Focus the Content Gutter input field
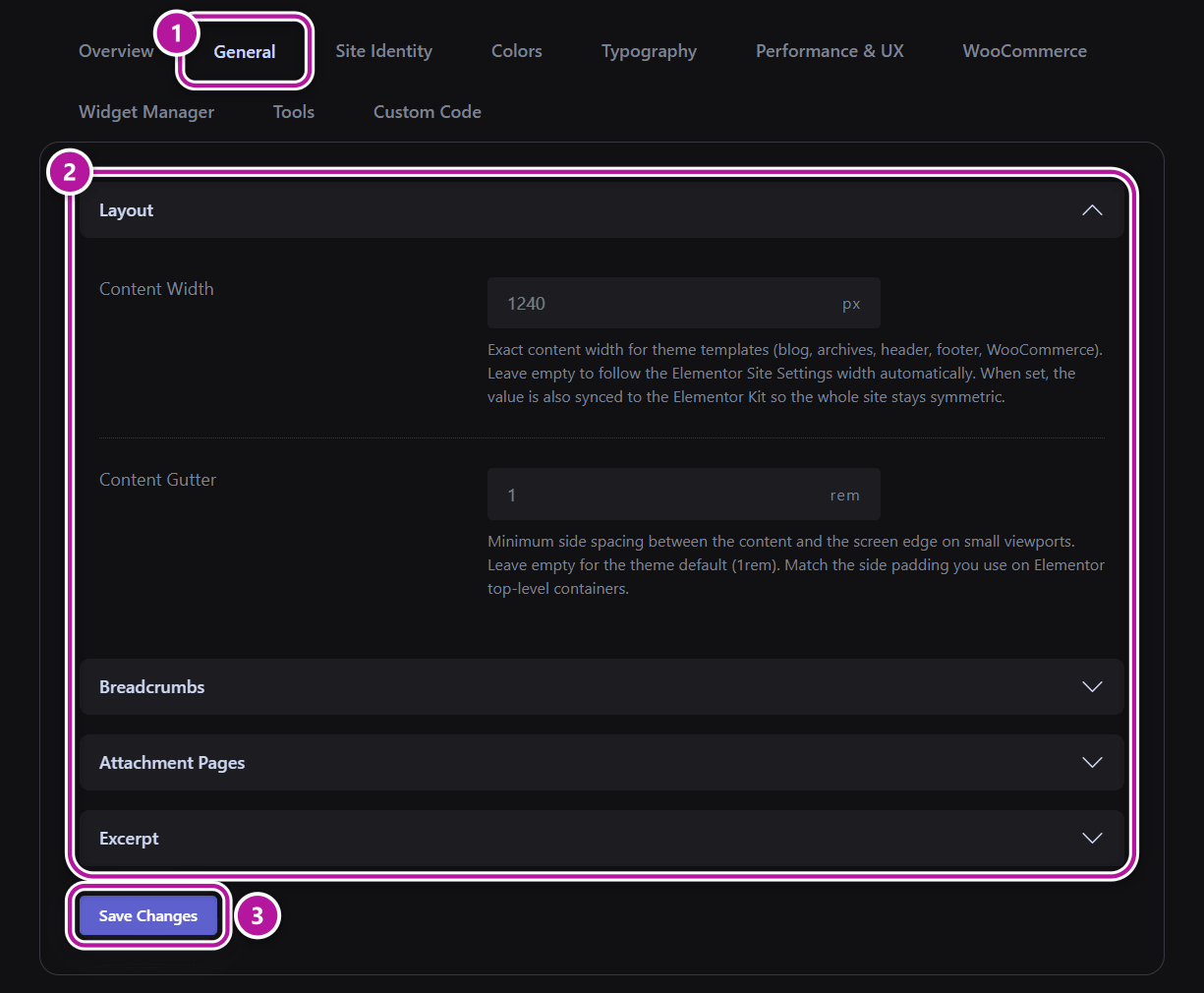The height and width of the screenshot is (993, 1204). (684, 495)
